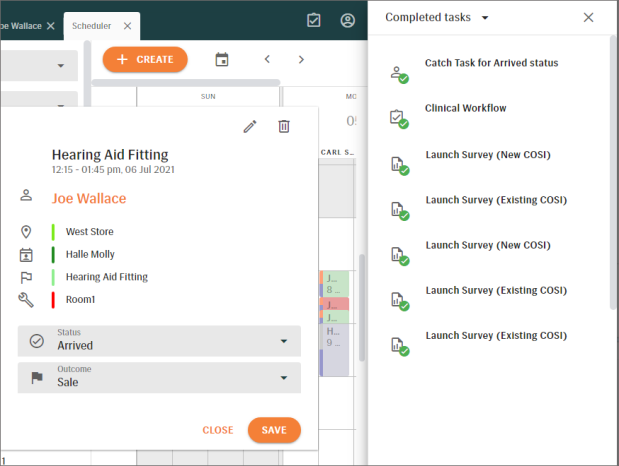
Task: Click the filled flag icon in Outcome field
Action: coord(37,378)
